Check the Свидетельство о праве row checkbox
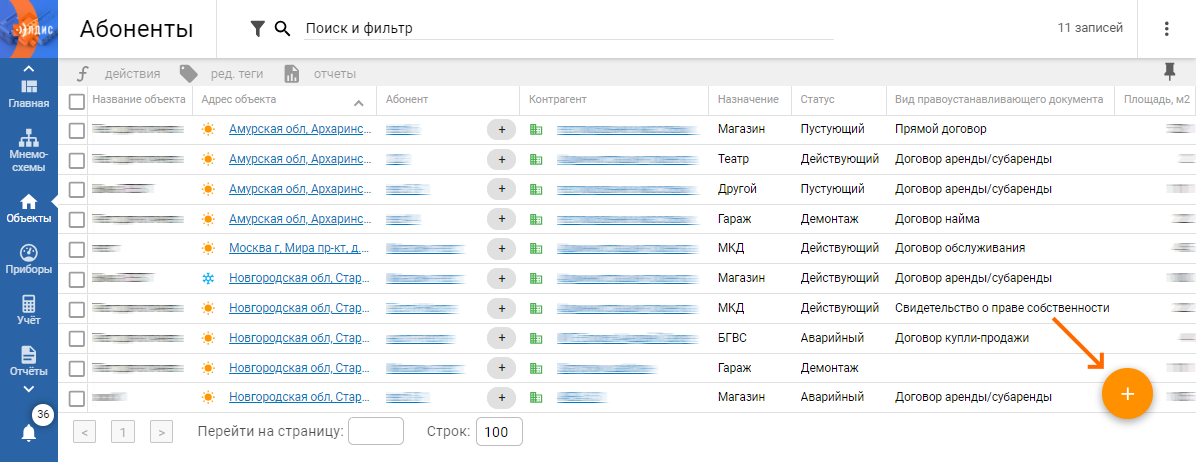The image size is (1196, 462). tap(76, 309)
